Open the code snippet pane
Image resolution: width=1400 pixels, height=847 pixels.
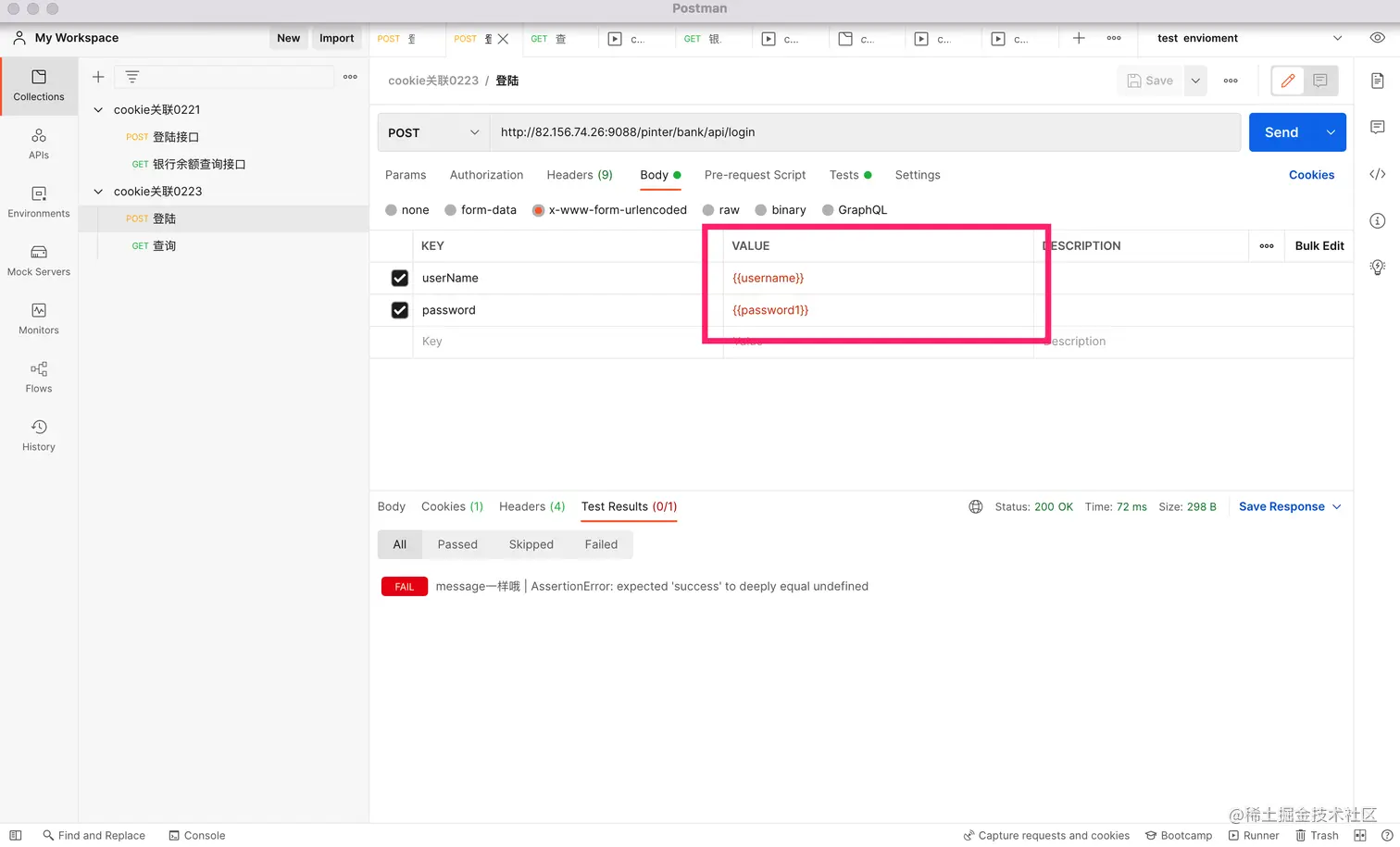pyautogui.click(x=1378, y=174)
